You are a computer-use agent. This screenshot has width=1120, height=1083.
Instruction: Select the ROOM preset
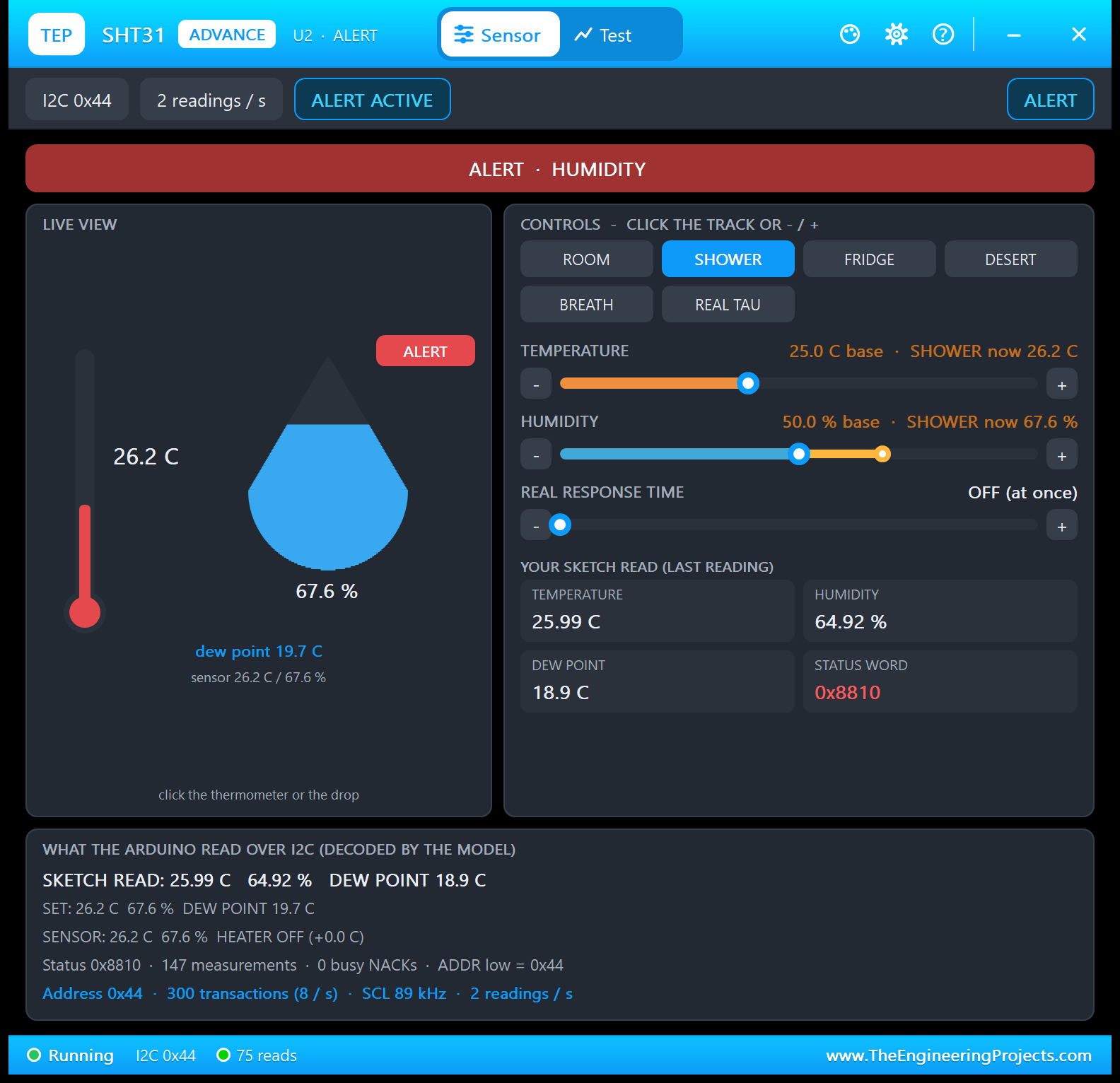point(587,259)
